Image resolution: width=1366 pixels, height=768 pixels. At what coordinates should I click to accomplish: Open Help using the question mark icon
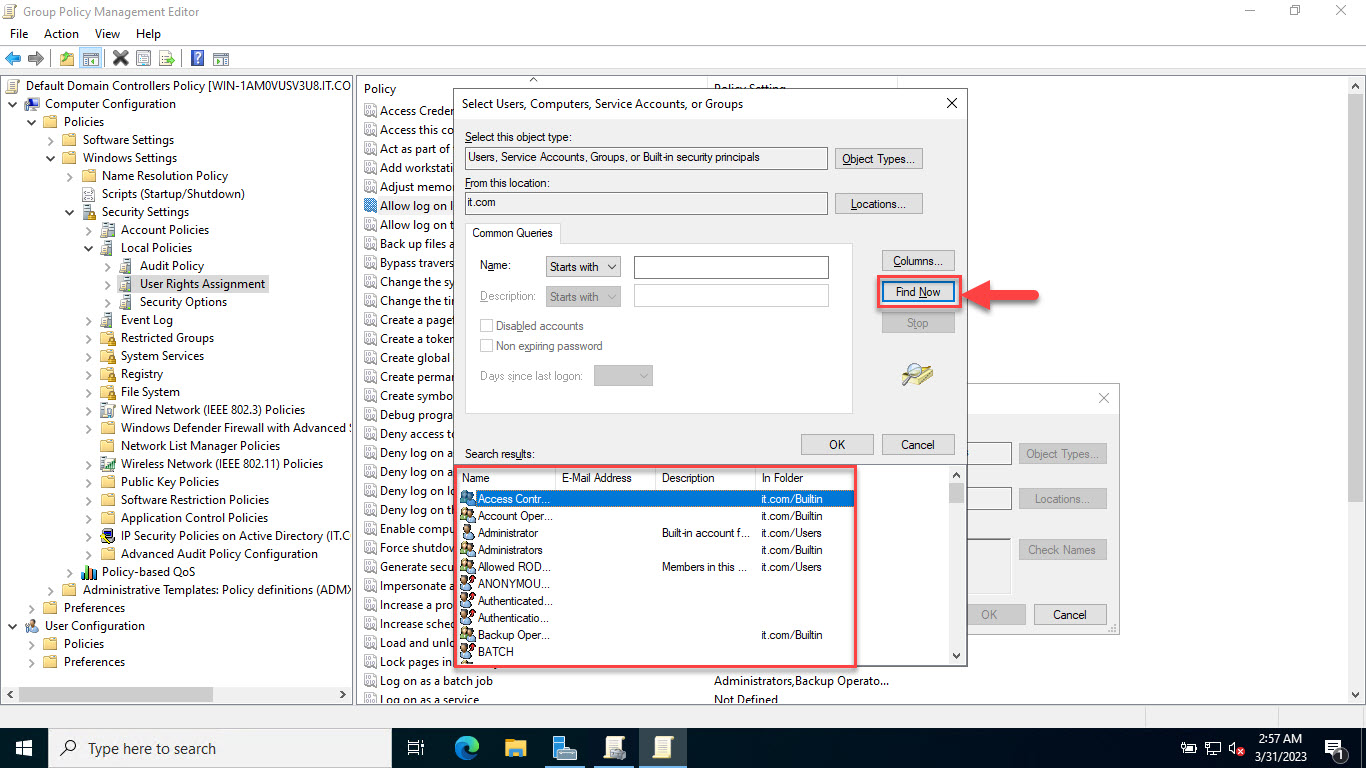(195, 57)
